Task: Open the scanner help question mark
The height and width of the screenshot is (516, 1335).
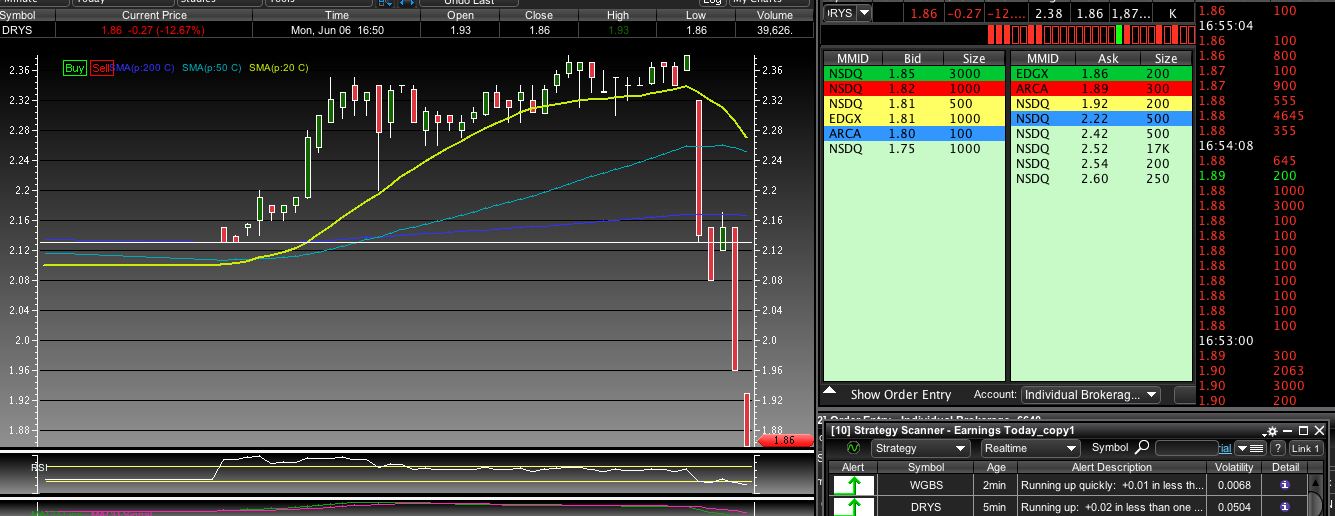Action: point(1277,449)
